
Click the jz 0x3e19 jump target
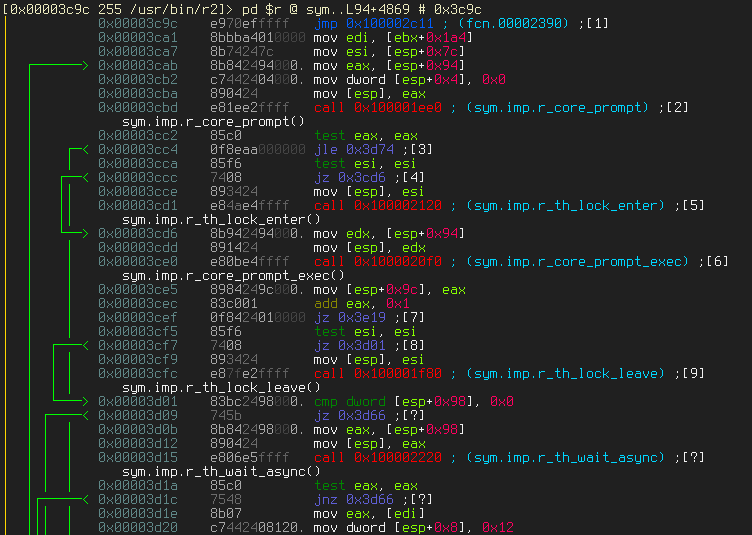point(365,316)
